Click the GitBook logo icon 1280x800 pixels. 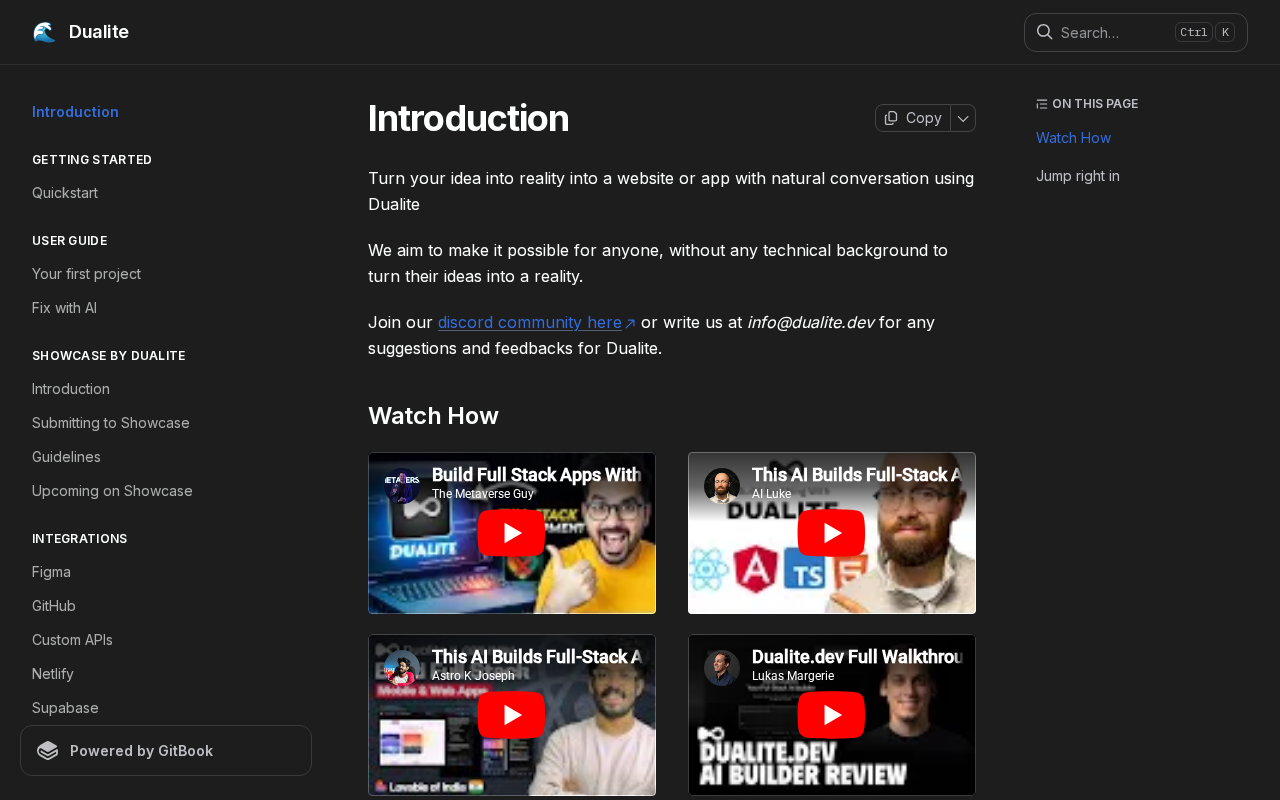[48, 751]
